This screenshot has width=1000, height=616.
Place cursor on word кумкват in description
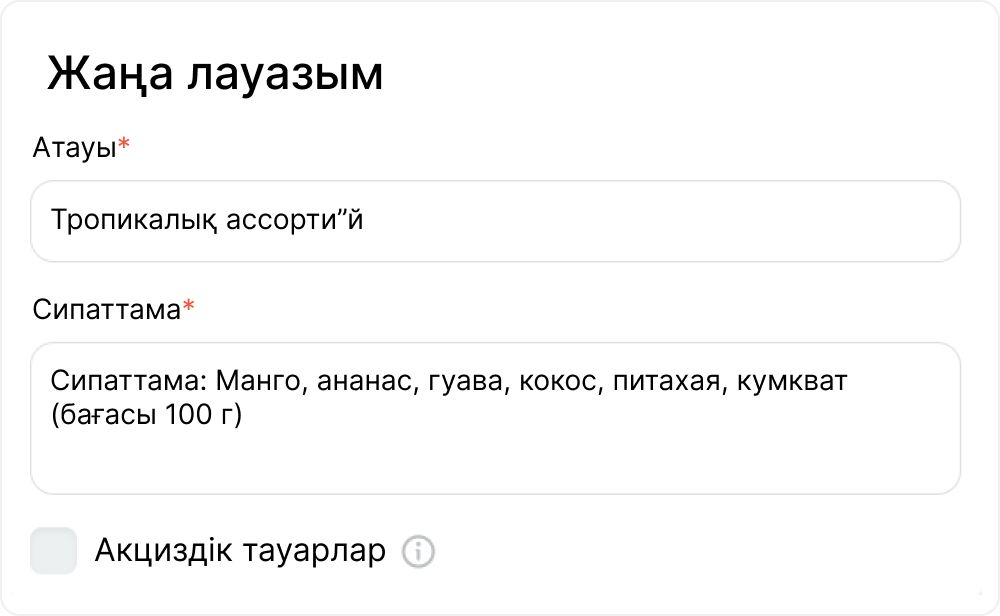coord(792,381)
